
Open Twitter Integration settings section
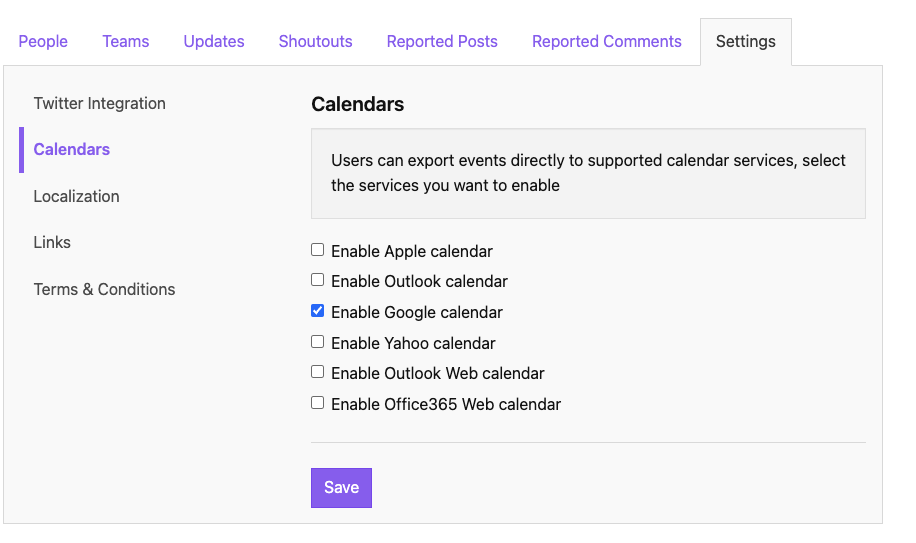coord(99,103)
